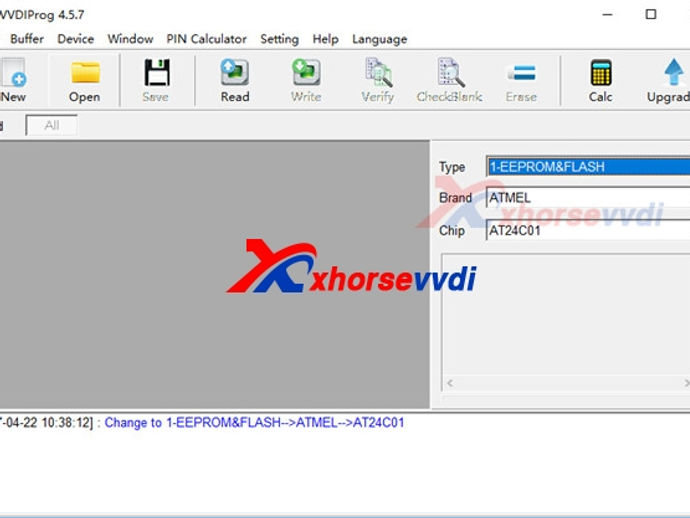Open the Language menu
The width and height of the screenshot is (690, 518).
[x=379, y=39]
